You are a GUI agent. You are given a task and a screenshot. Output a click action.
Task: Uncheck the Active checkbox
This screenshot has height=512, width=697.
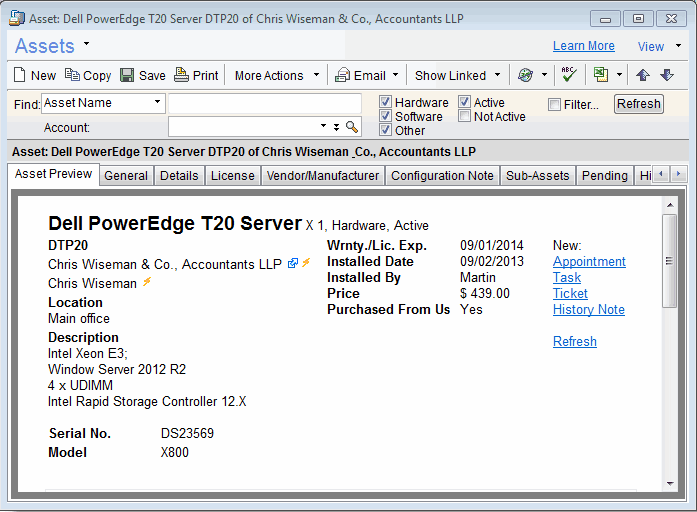click(x=464, y=102)
